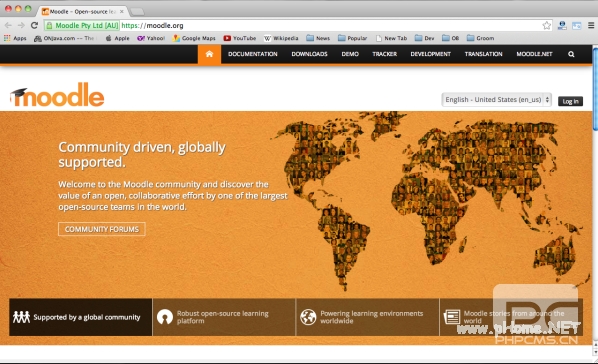The width and height of the screenshot is (598, 364).
Task: Open a new tab with the new-tab button
Action: tap(137, 12)
